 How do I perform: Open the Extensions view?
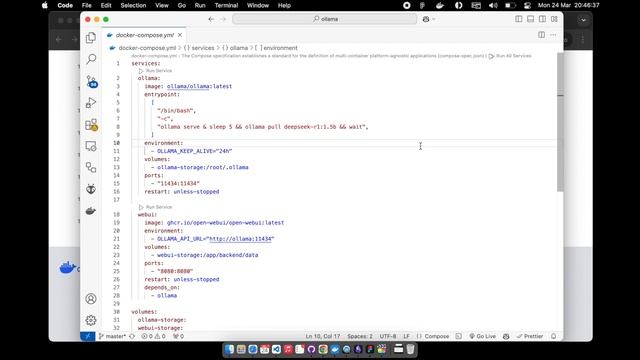click(x=91, y=124)
